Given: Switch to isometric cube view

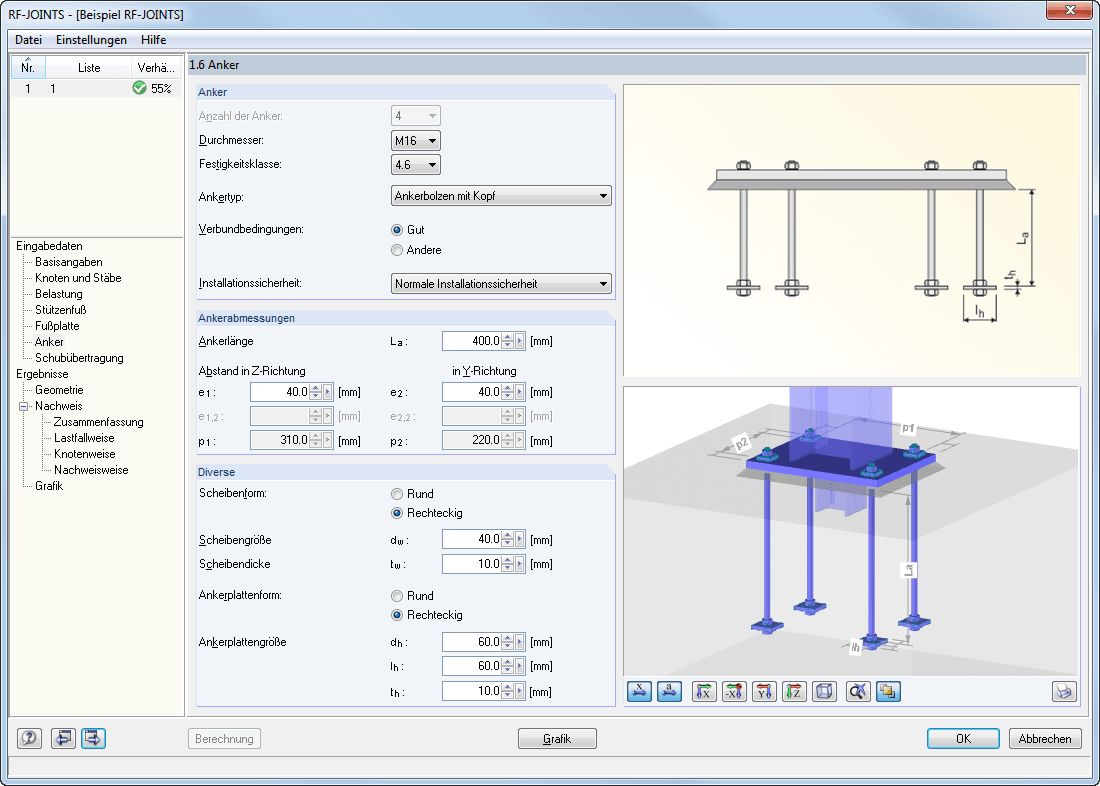Looking at the screenshot, I should [824, 692].
